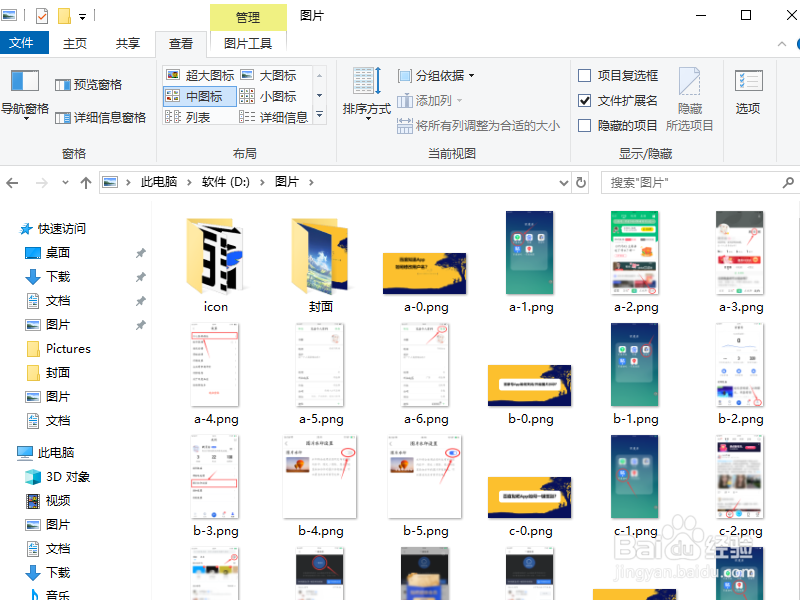This screenshot has height=600, width=800.
Task: Open the Sort by (排序方式) menu
Action: pos(366,94)
